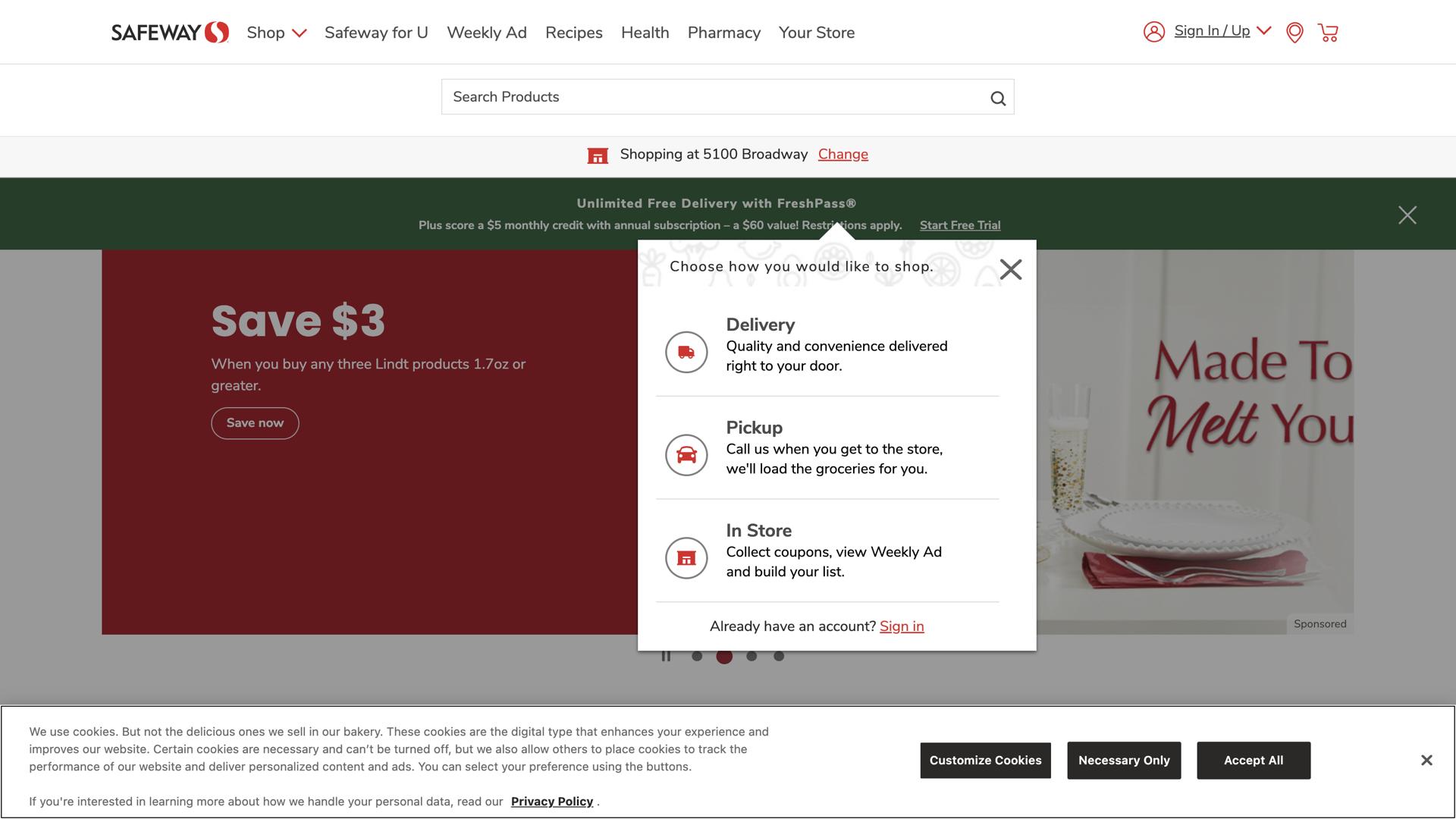The height and width of the screenshot is (819, 1456).
Task: Select the fourth carousel slide dot
Action: pyautogui.click(x=779, y=657)
